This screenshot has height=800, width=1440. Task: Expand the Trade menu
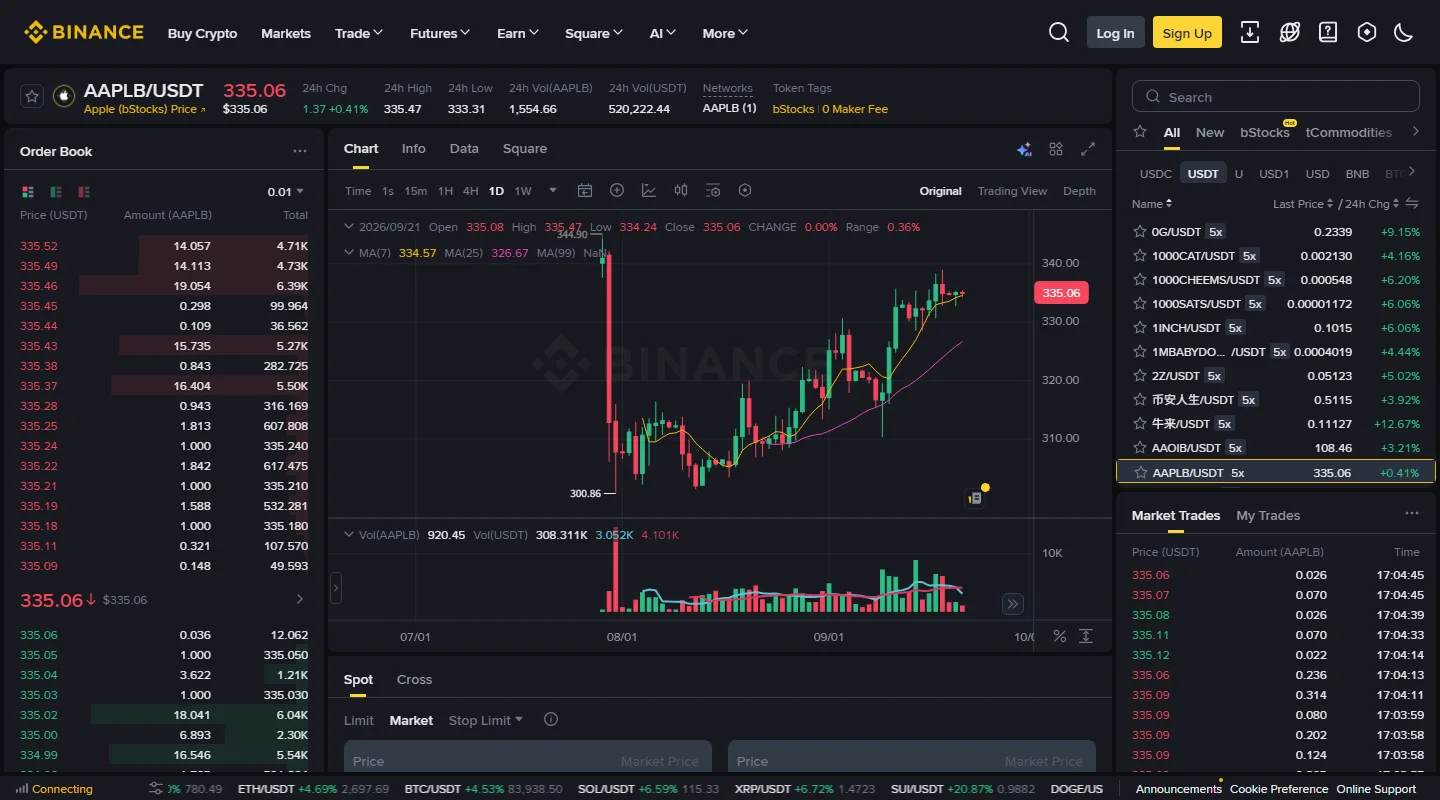tap(359, 33)
